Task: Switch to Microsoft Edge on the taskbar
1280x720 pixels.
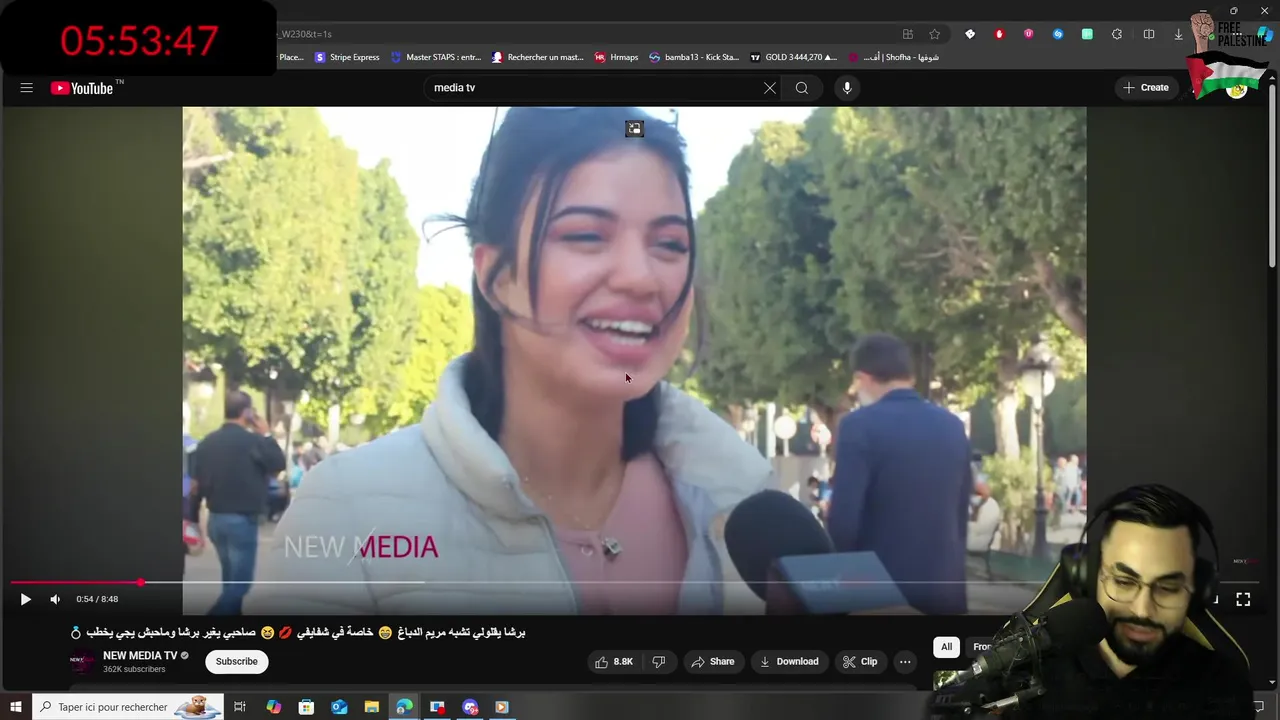Action: 404,707
